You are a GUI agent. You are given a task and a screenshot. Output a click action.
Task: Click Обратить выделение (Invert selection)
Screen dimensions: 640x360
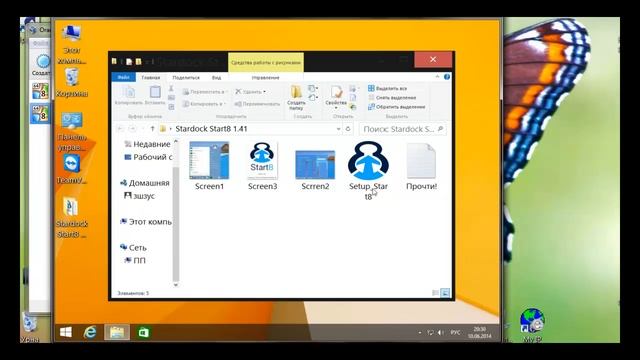[396, 107]
